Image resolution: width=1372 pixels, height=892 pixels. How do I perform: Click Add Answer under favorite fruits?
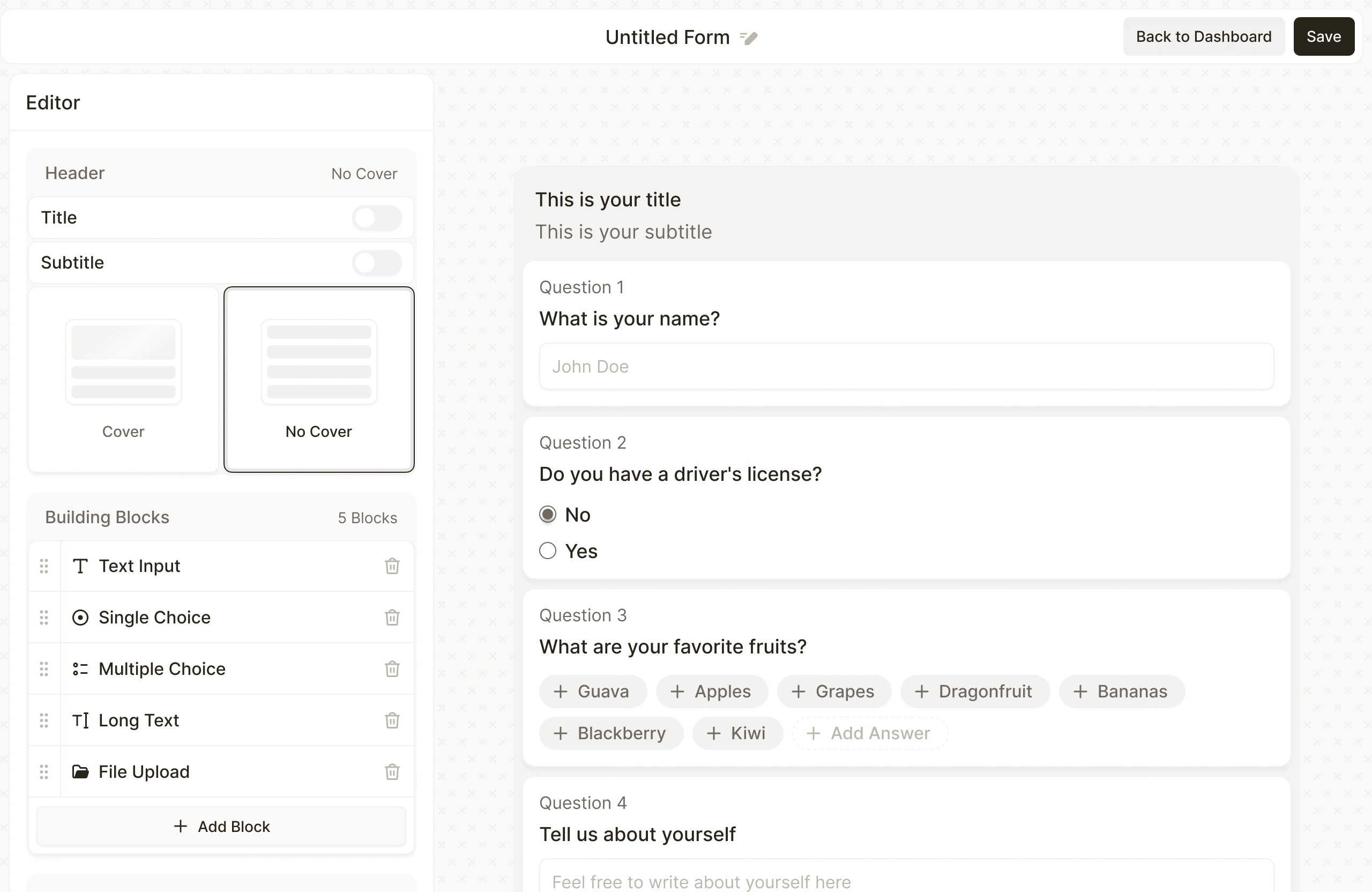coord(869,733)
